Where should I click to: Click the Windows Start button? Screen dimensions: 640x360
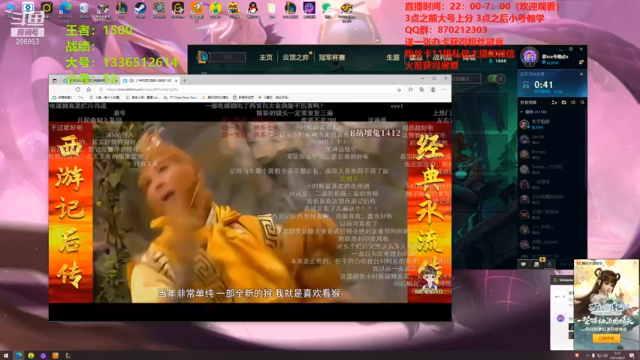pos(6,356)
